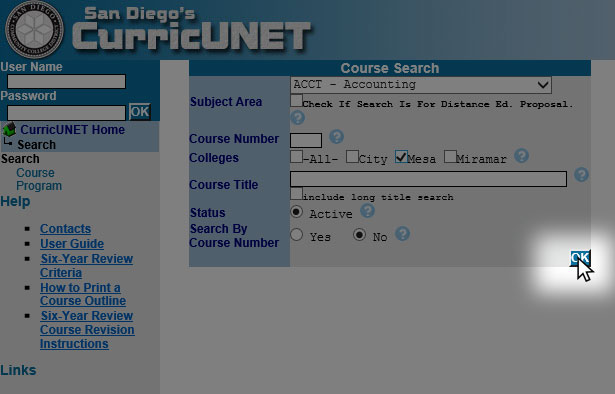This screenshot has width=615, height=394.
Task: Open help icon beside Course Title field
Action: (581, 174)
